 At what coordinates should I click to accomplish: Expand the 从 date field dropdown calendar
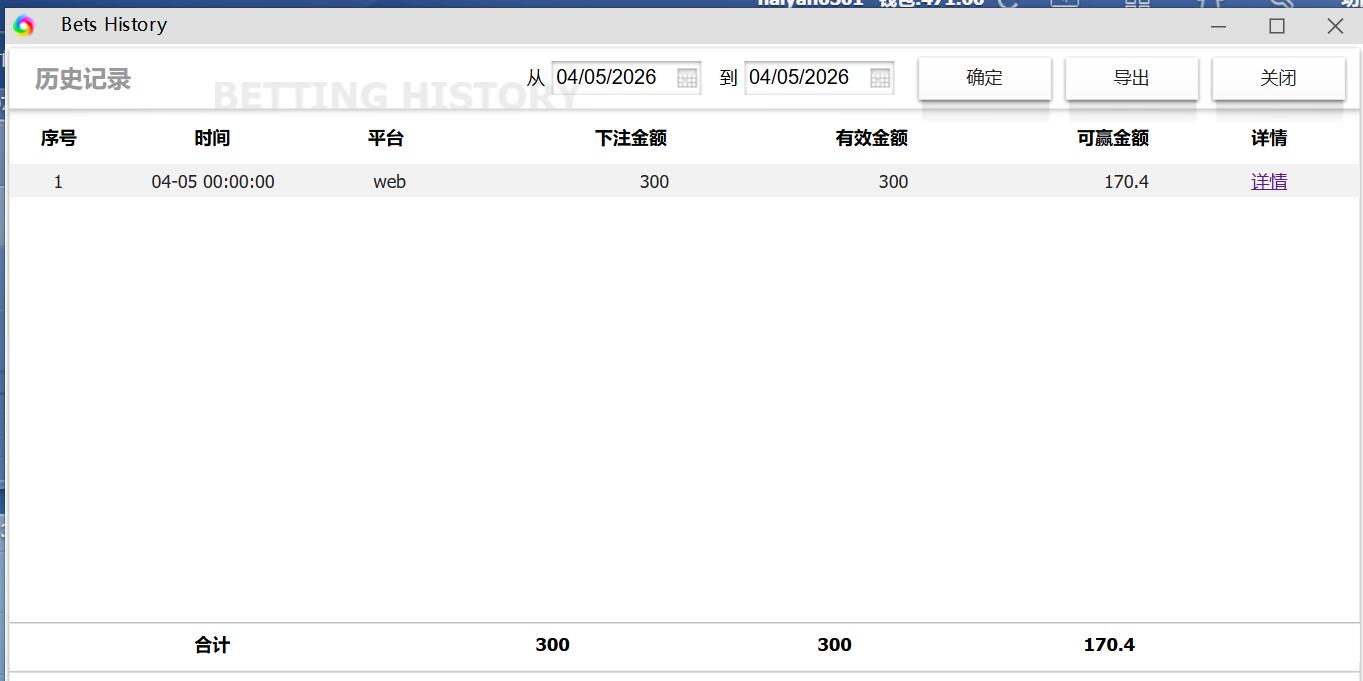tap(687, 77)
